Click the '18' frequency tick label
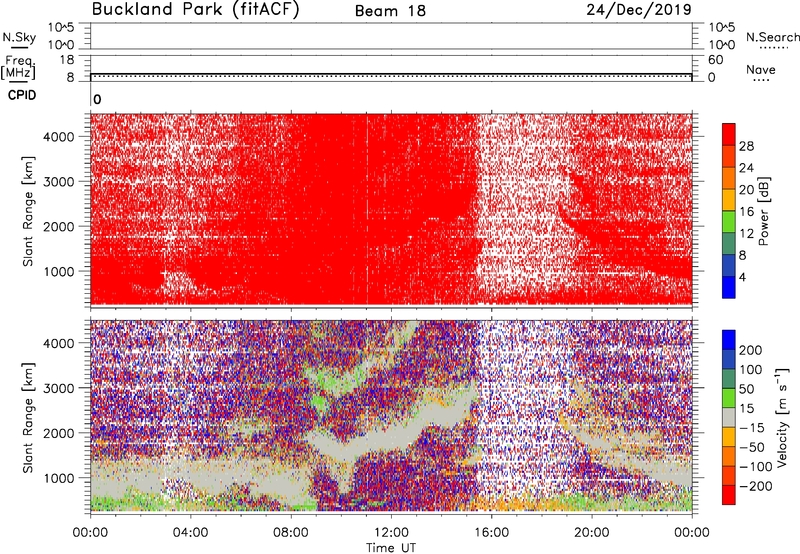Screen dimensions: 800x554 67,60
